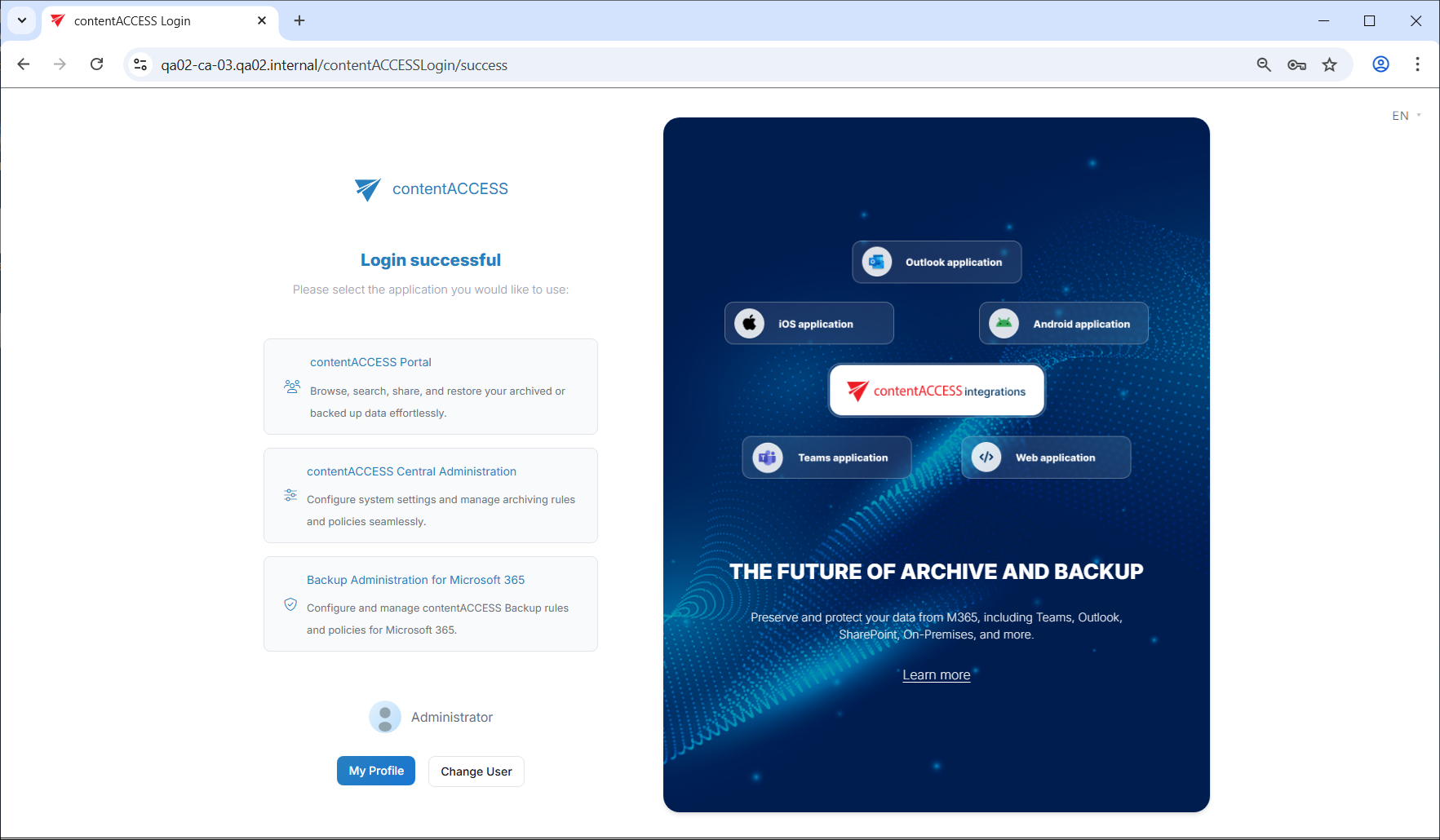Click the Administrator avatar icon
The height and width of the screenshot is (840, 1440).
385,717
